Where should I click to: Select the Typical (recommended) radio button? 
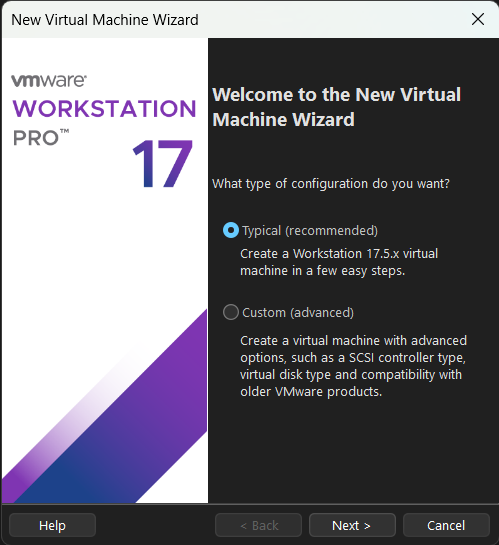231,230
